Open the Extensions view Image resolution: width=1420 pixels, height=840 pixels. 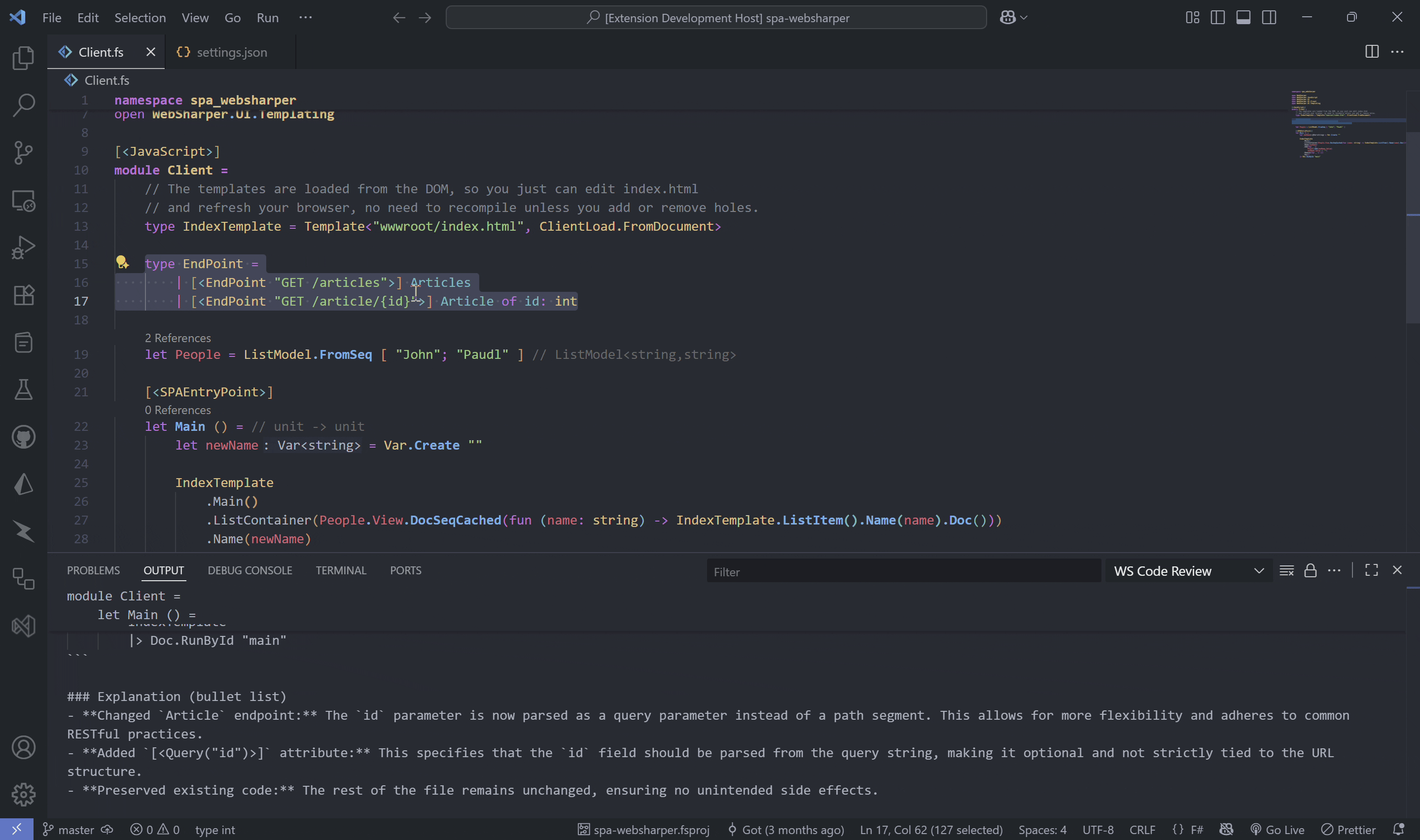(23, 295)
